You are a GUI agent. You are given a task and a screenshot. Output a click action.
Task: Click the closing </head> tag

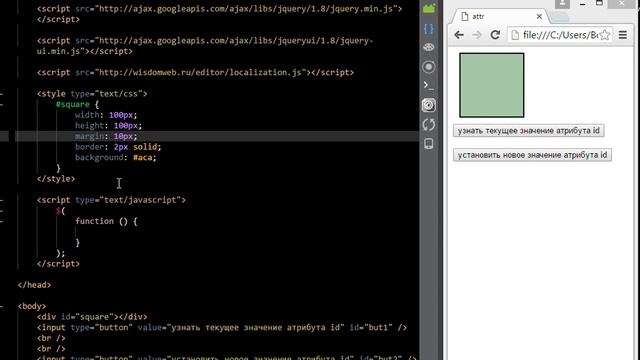pyautogui.click(x=34, y=285)
